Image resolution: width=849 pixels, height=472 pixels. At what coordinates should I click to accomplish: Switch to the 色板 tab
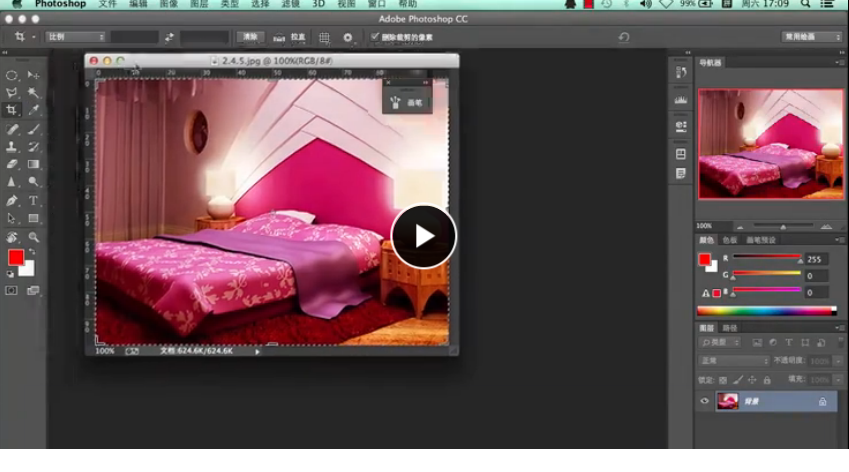(730, 240)
